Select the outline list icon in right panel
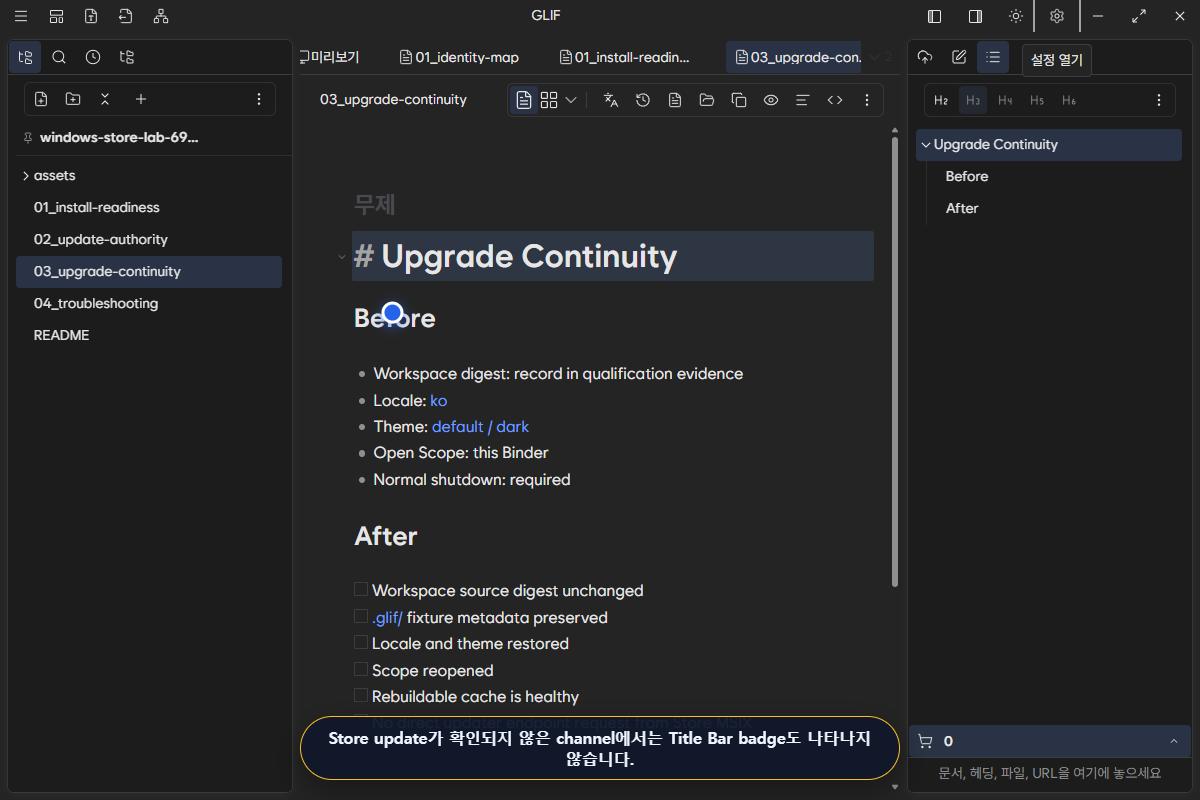The height and width of the screenshot is (800, 1200). click(993, 57)
